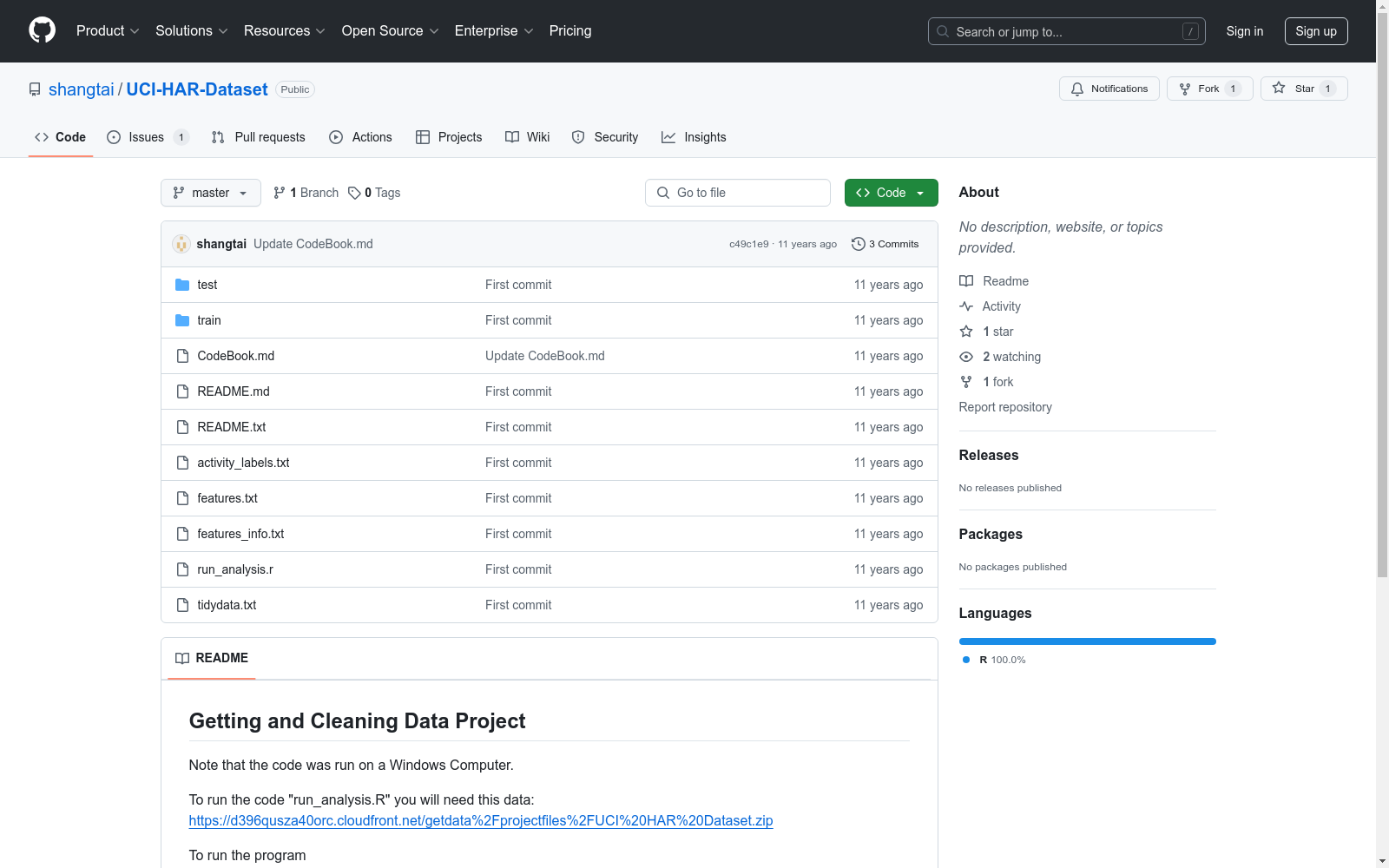This screenshot has height=868, width=1389.
Task: Open the Issues tab
Action: (148, 137)
